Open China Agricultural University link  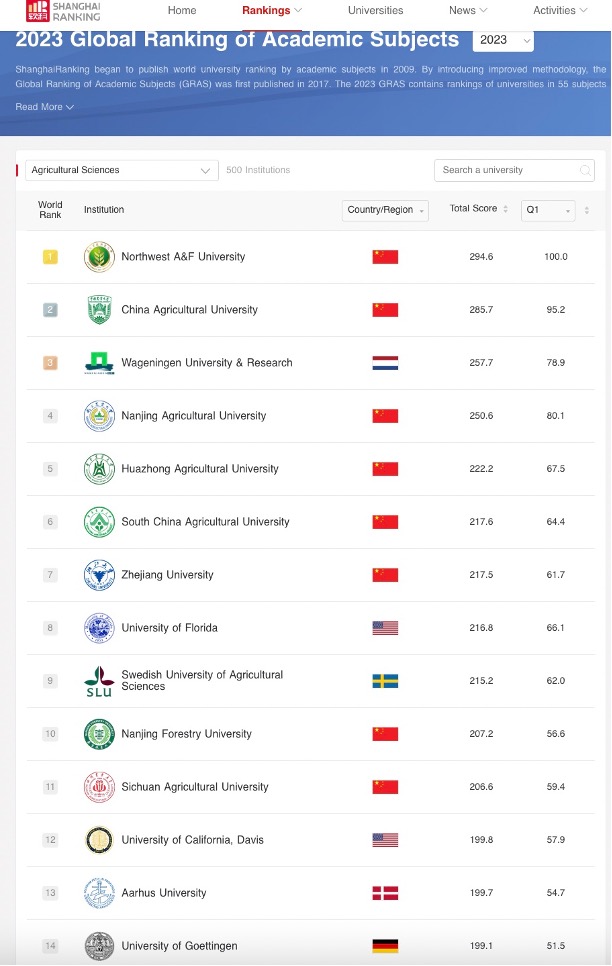pos(189,310)
